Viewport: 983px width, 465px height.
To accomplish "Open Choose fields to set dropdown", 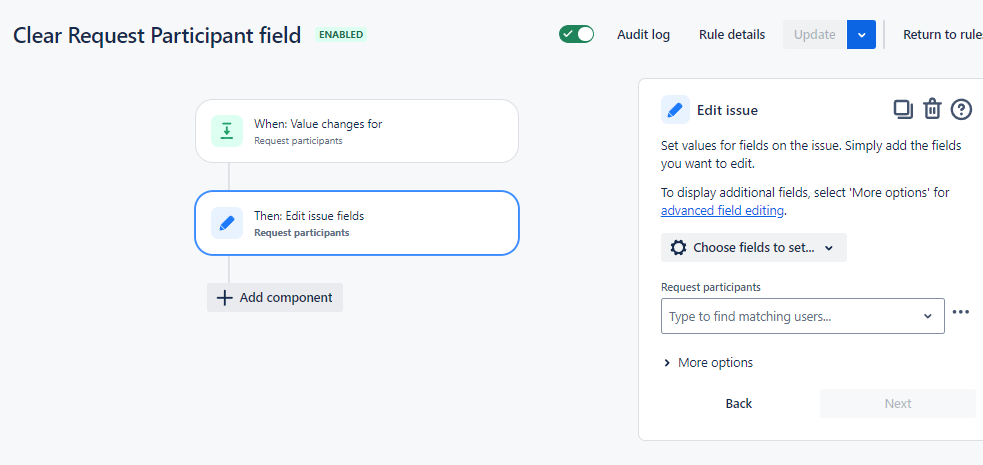I will 753,248.
